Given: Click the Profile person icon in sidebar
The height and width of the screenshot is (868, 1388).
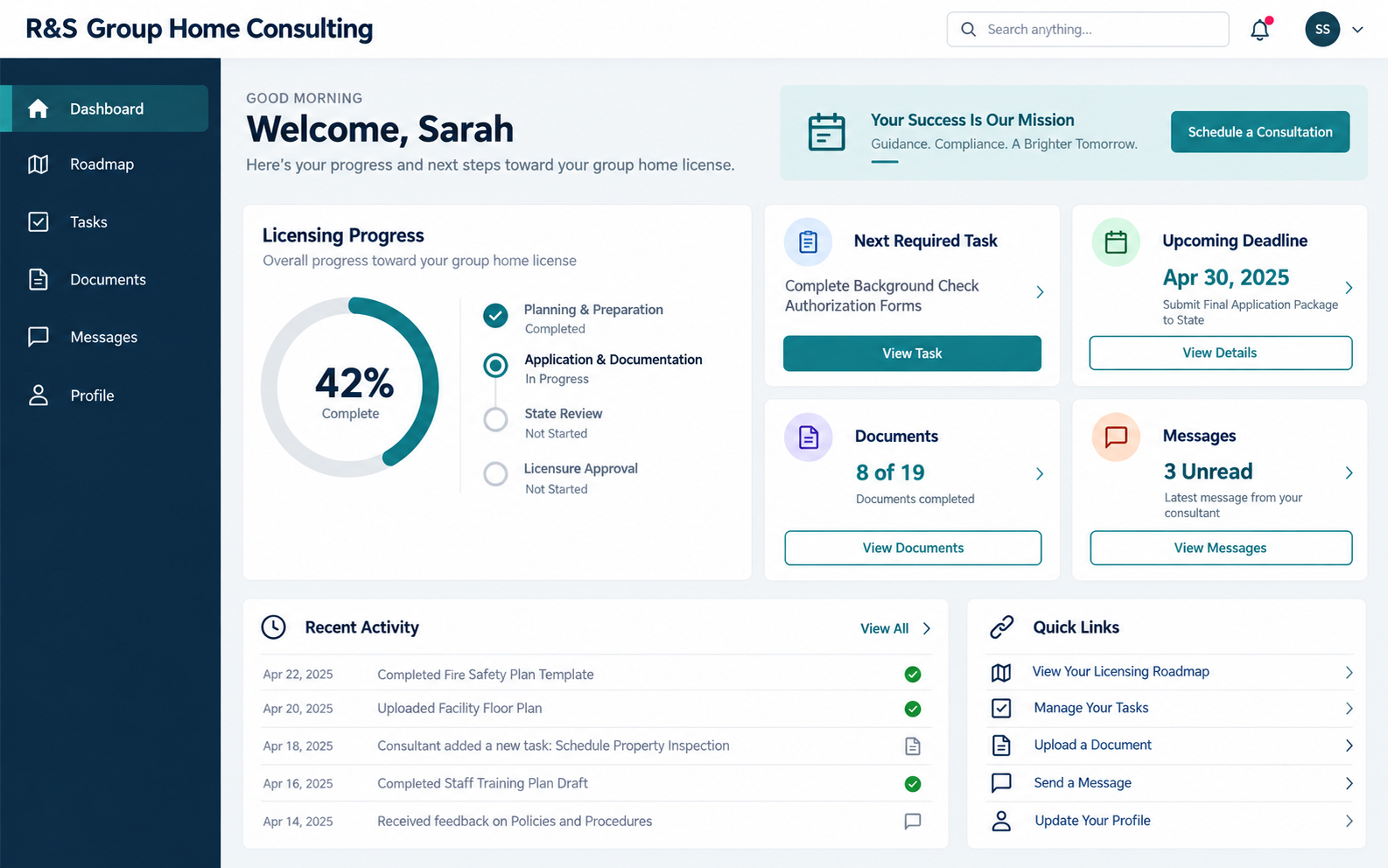Looking at the screenshot, I should (x=39, y=395).
